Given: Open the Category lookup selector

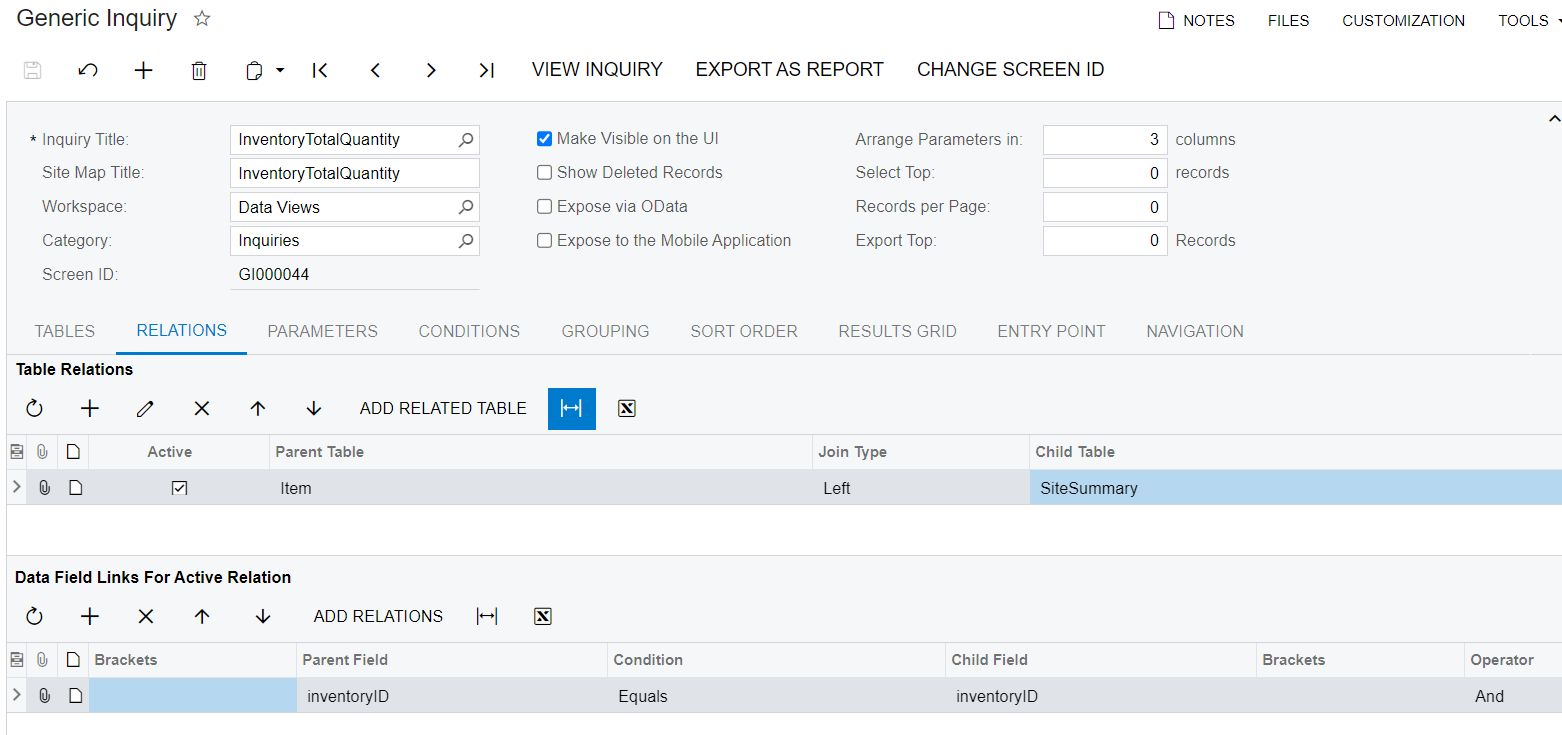Looking at the screenshot, I should click(x=466, y=240).
